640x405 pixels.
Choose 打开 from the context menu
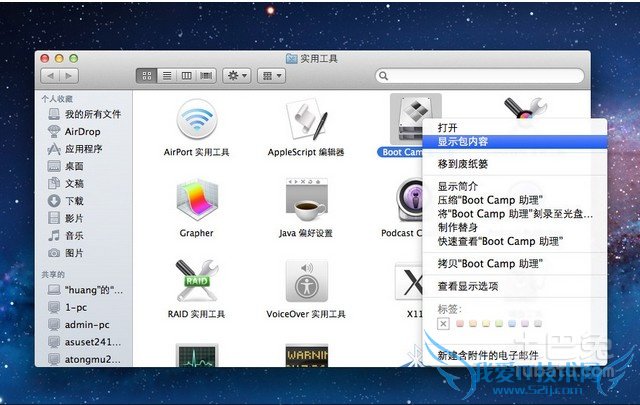[x=514, y=128]
